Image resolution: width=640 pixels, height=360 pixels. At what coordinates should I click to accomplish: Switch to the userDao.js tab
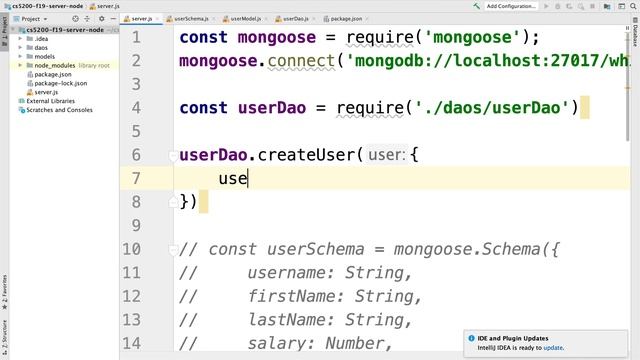coord(296,19)
